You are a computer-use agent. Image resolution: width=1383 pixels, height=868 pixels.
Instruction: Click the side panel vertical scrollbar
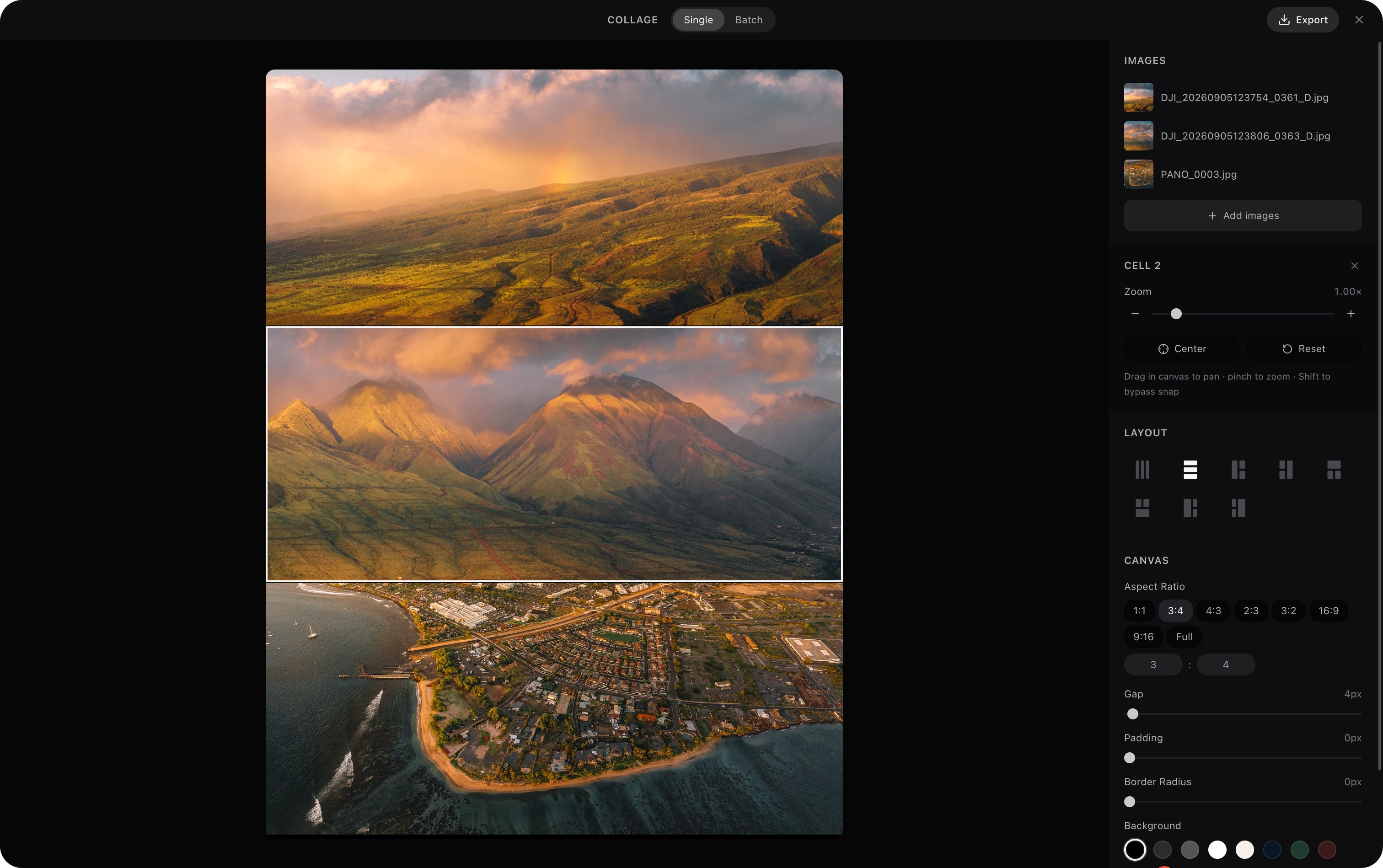coord(1379,406)
